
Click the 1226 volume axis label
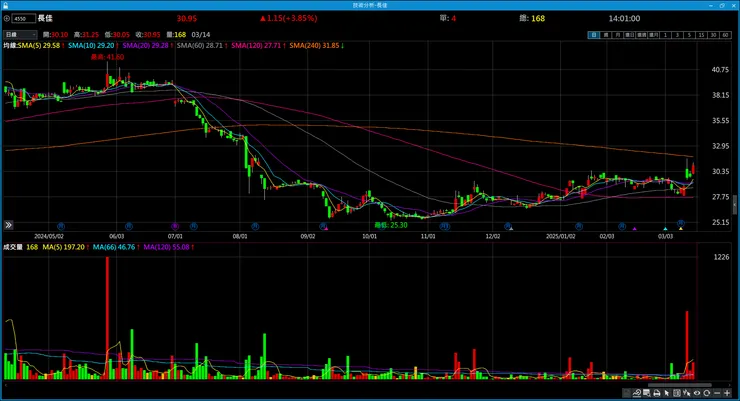[x=721, y=257]
